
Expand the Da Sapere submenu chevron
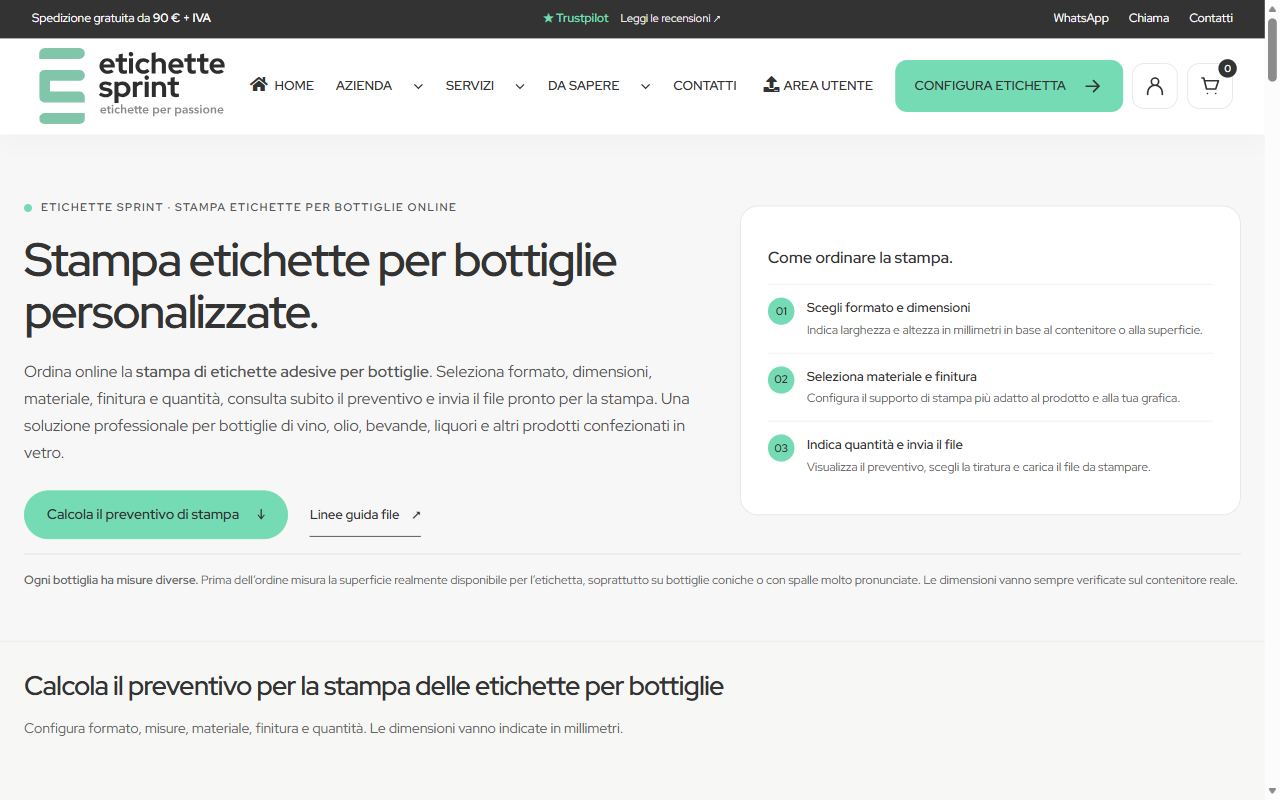pos(645,86)
